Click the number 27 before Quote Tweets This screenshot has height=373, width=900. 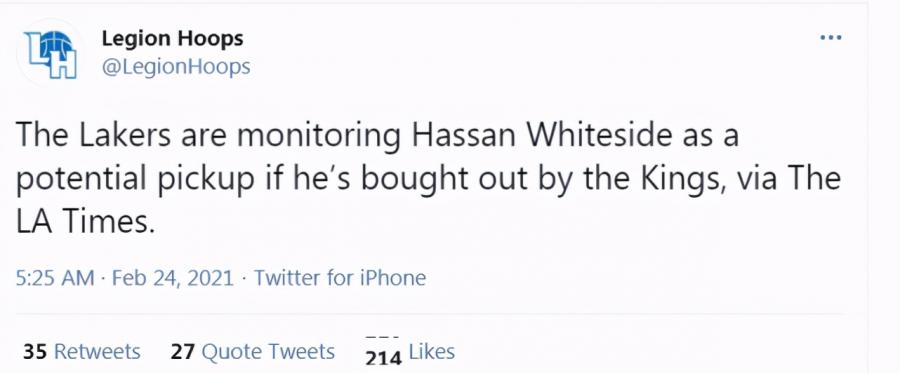click(183, 351)
